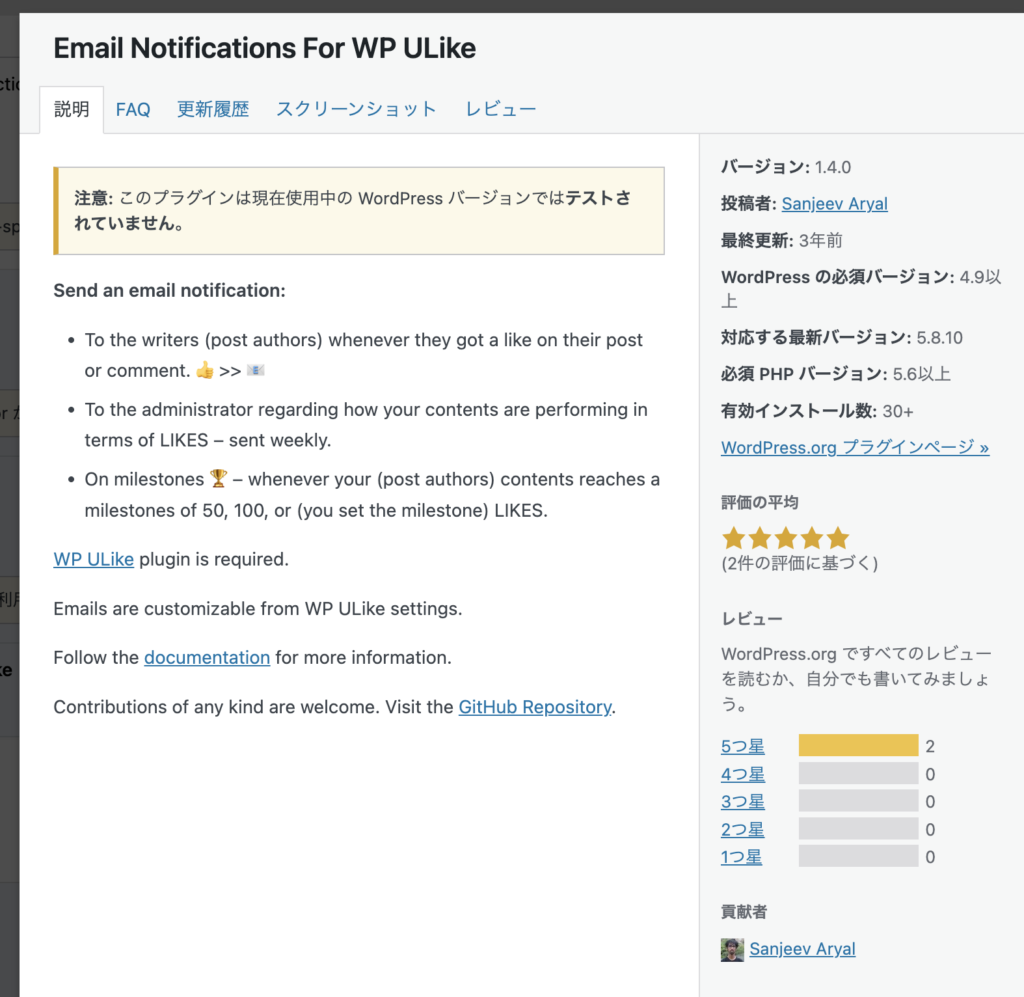
Task: Open the GitHub Repository link
Action: (535, 707)
